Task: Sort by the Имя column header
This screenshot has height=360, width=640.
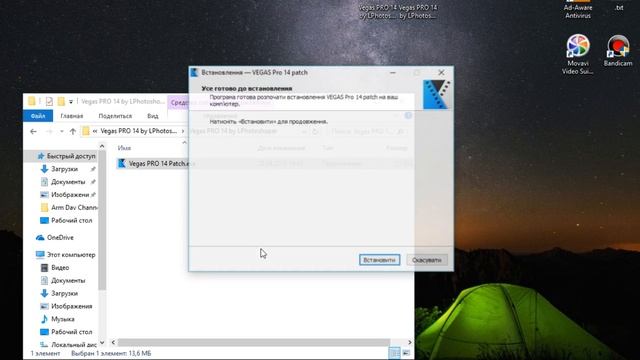Action: tap(124, 148)
